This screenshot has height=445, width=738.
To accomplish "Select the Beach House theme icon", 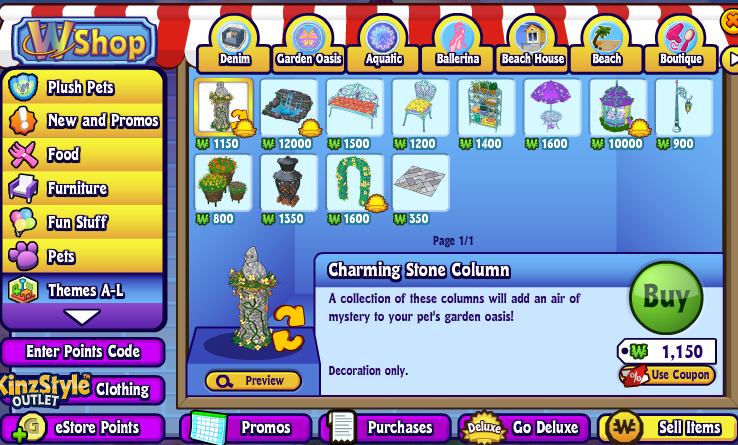I will pos(532,36).
